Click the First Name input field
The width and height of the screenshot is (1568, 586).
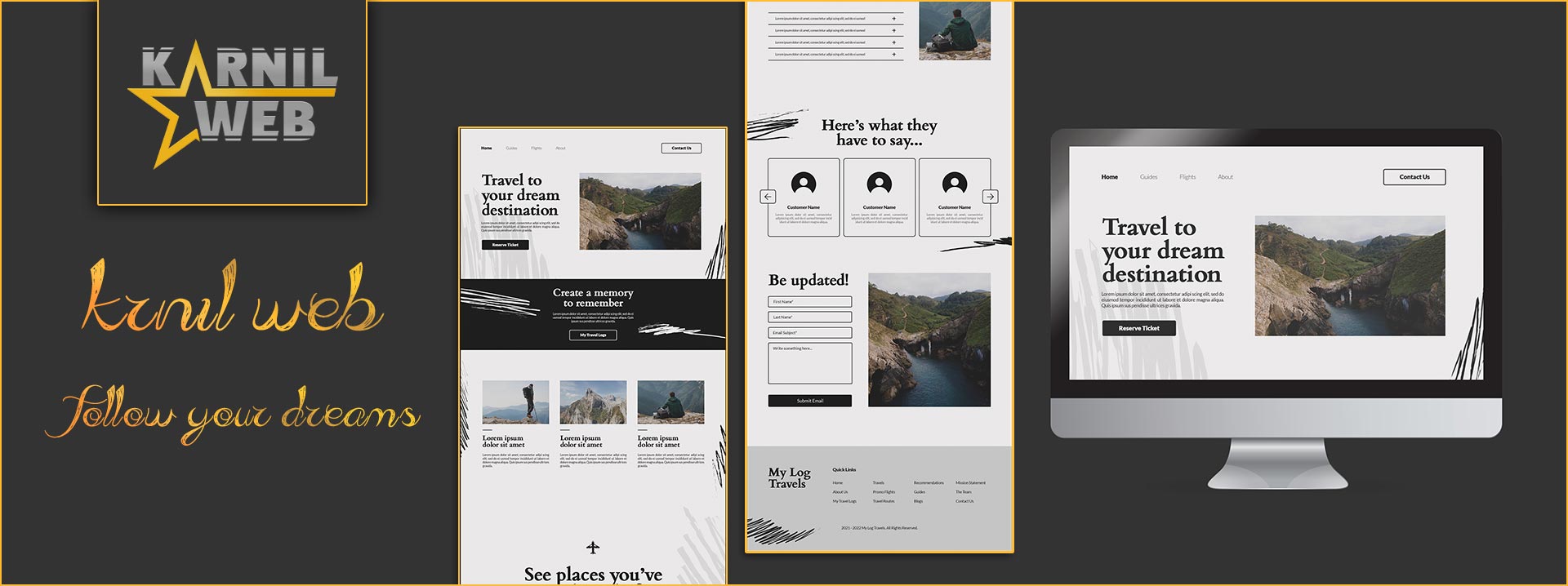tap(809, 302)
